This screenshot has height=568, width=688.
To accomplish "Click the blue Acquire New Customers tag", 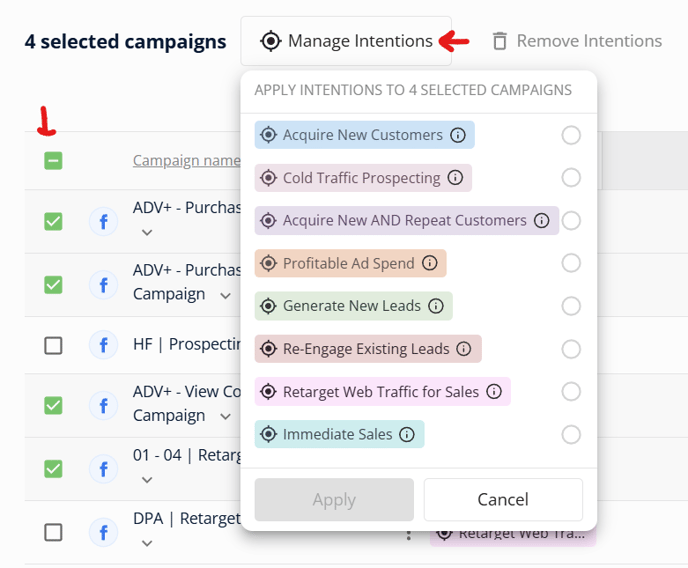I will pyautogui.click(x=364, y=135).
